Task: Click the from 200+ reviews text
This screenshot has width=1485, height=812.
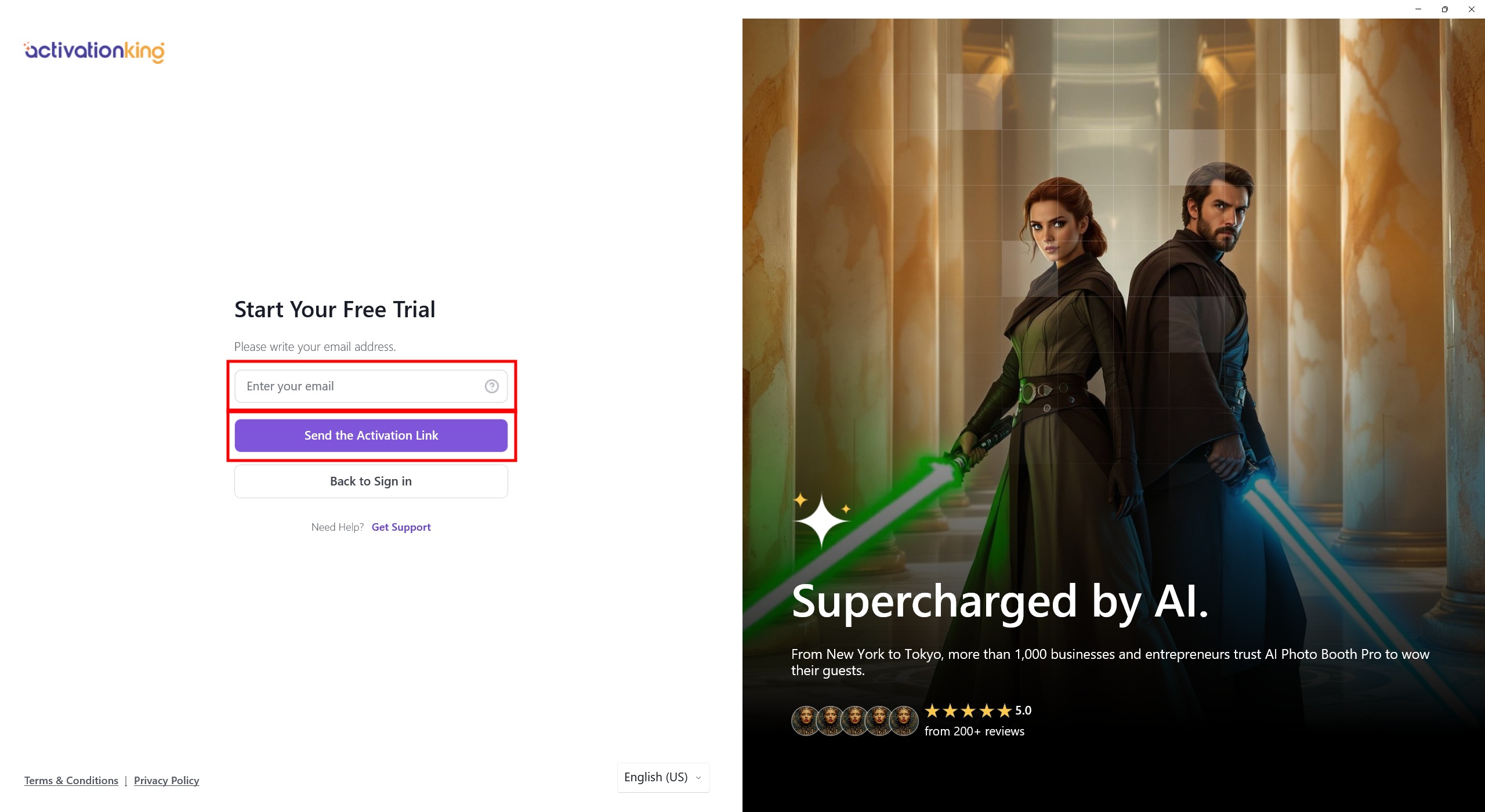Action: pyautogui.click(x=974, y=731)
